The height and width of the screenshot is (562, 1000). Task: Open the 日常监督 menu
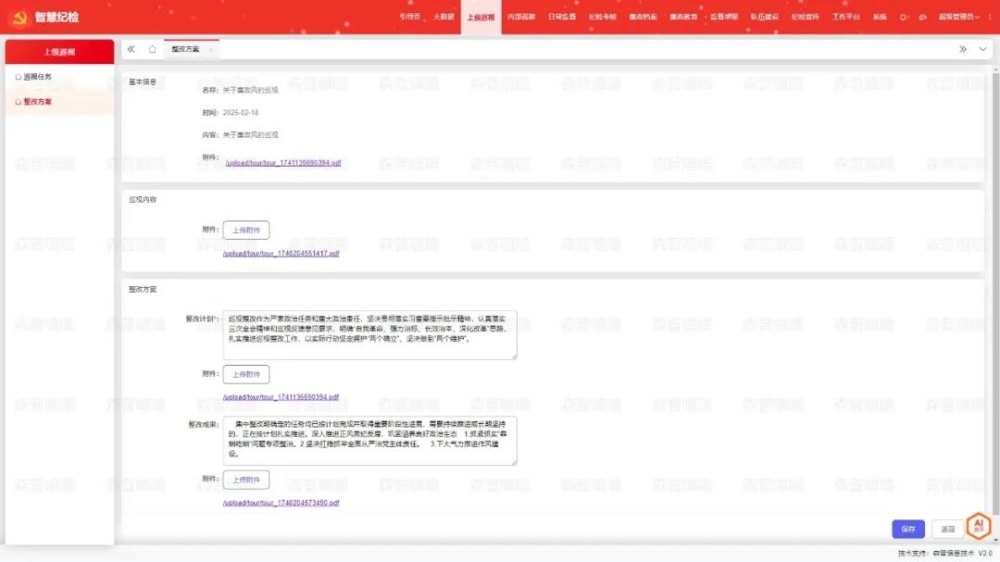click(x=562, y=17)
